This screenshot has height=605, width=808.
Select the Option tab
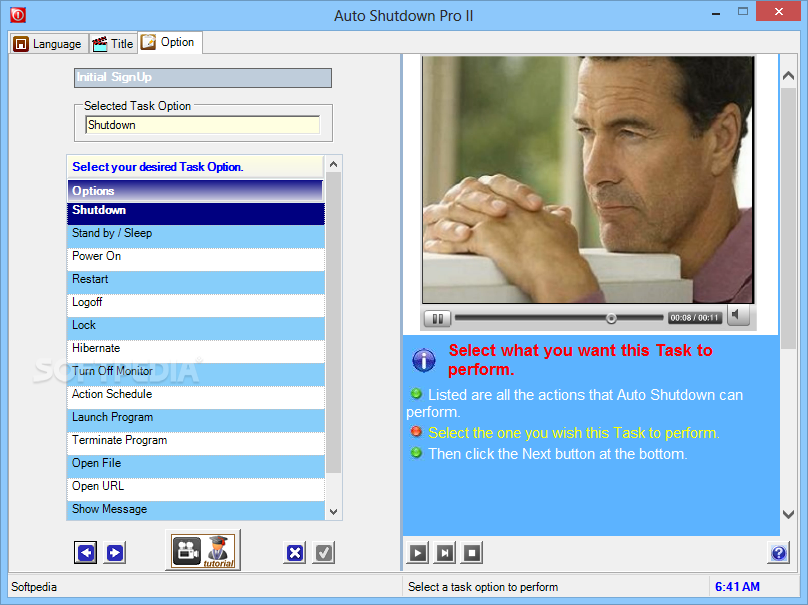click(170, 42)
